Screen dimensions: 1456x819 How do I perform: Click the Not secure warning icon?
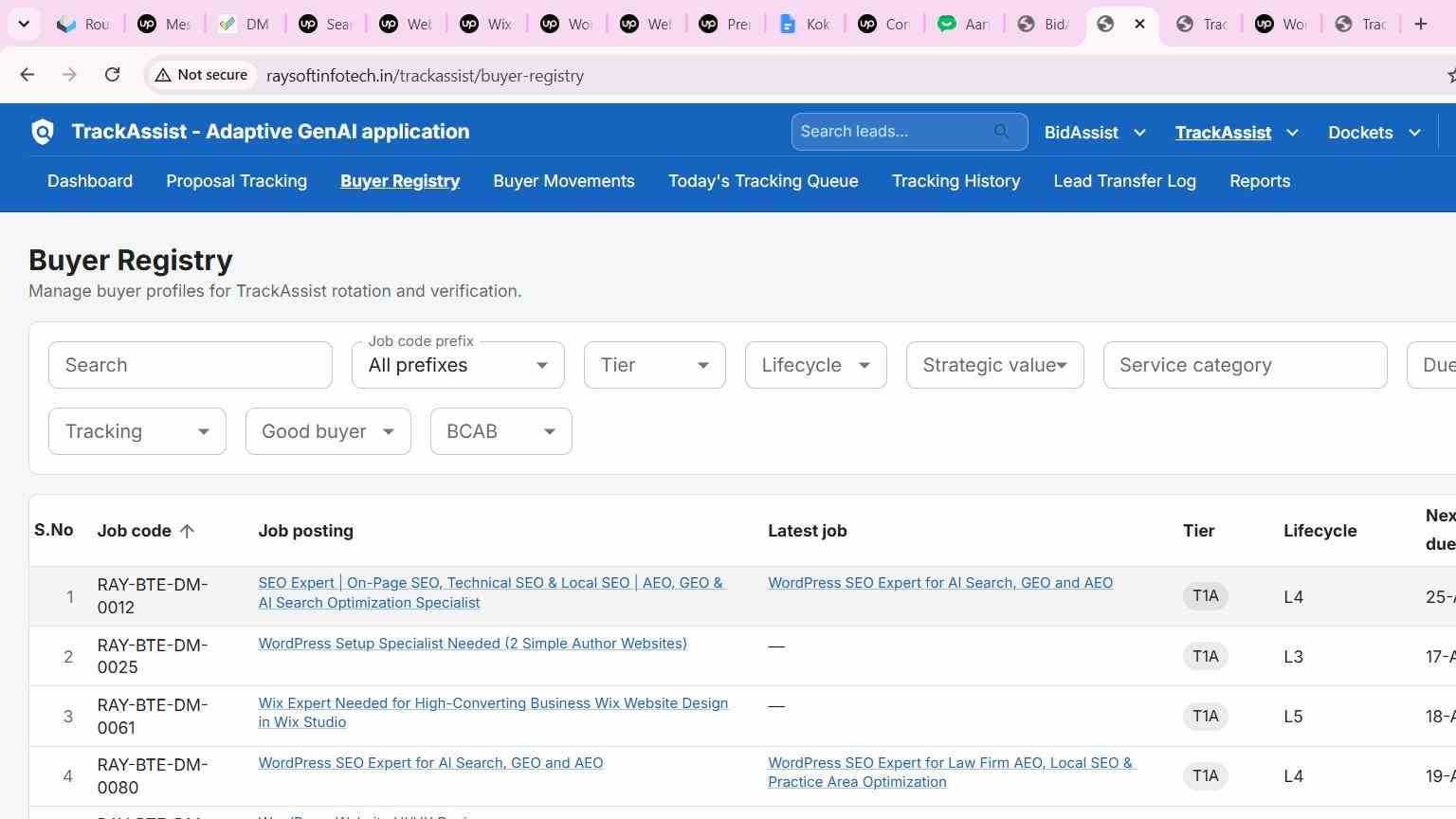(163, 75)
